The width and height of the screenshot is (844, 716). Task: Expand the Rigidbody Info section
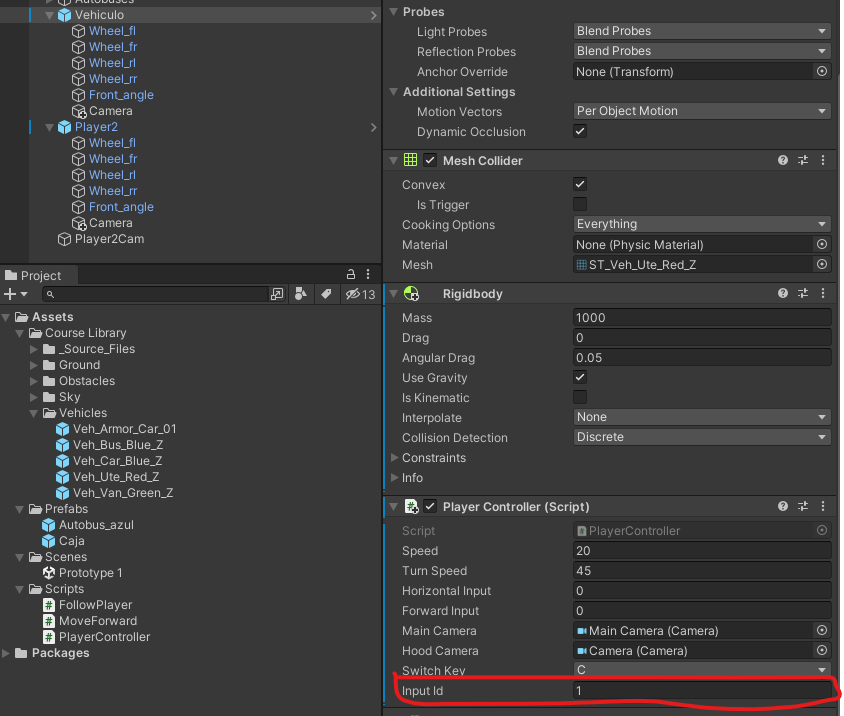point(395,478)
